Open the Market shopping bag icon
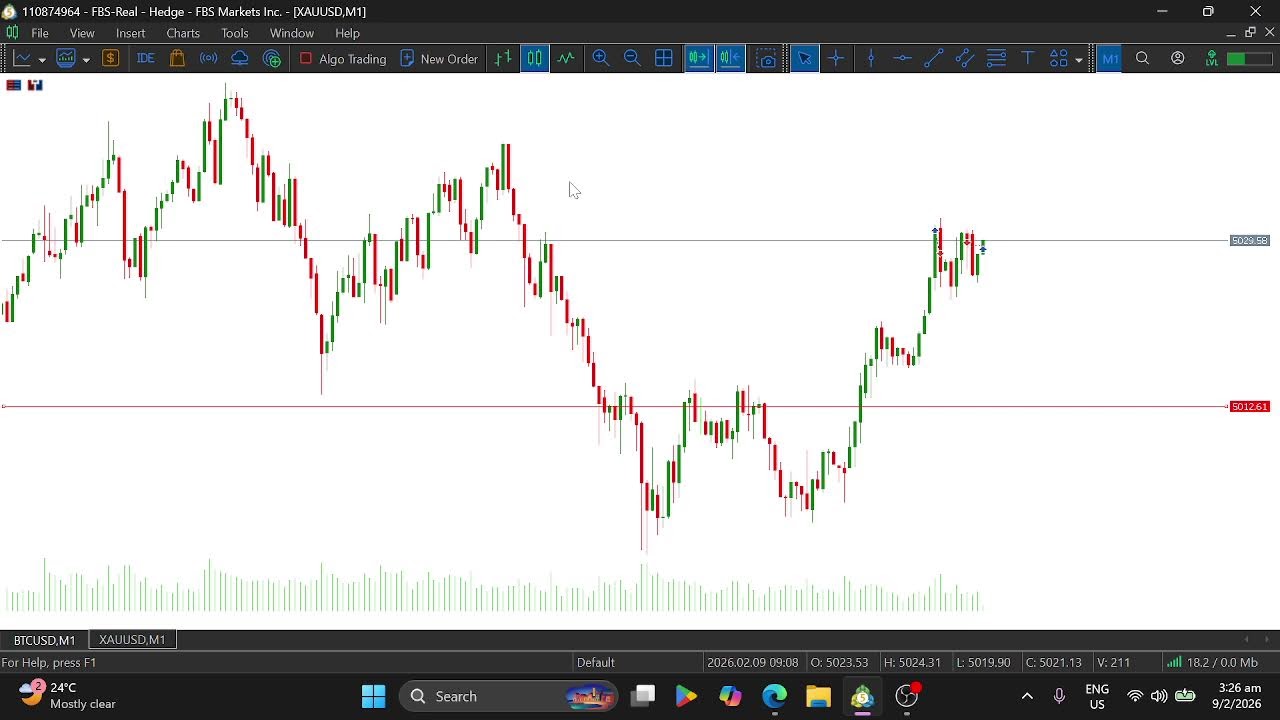1280x720 pixels. coord(177,59)
